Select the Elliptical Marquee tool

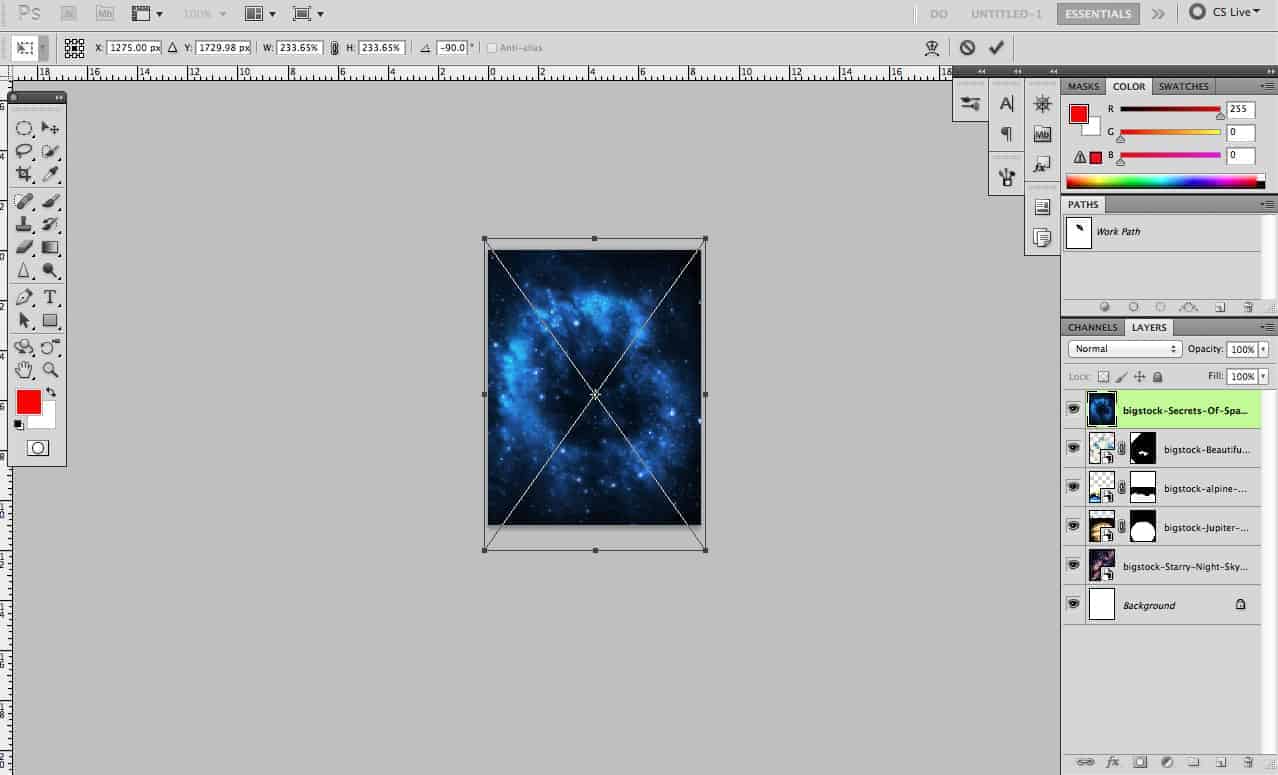(24, 129)
